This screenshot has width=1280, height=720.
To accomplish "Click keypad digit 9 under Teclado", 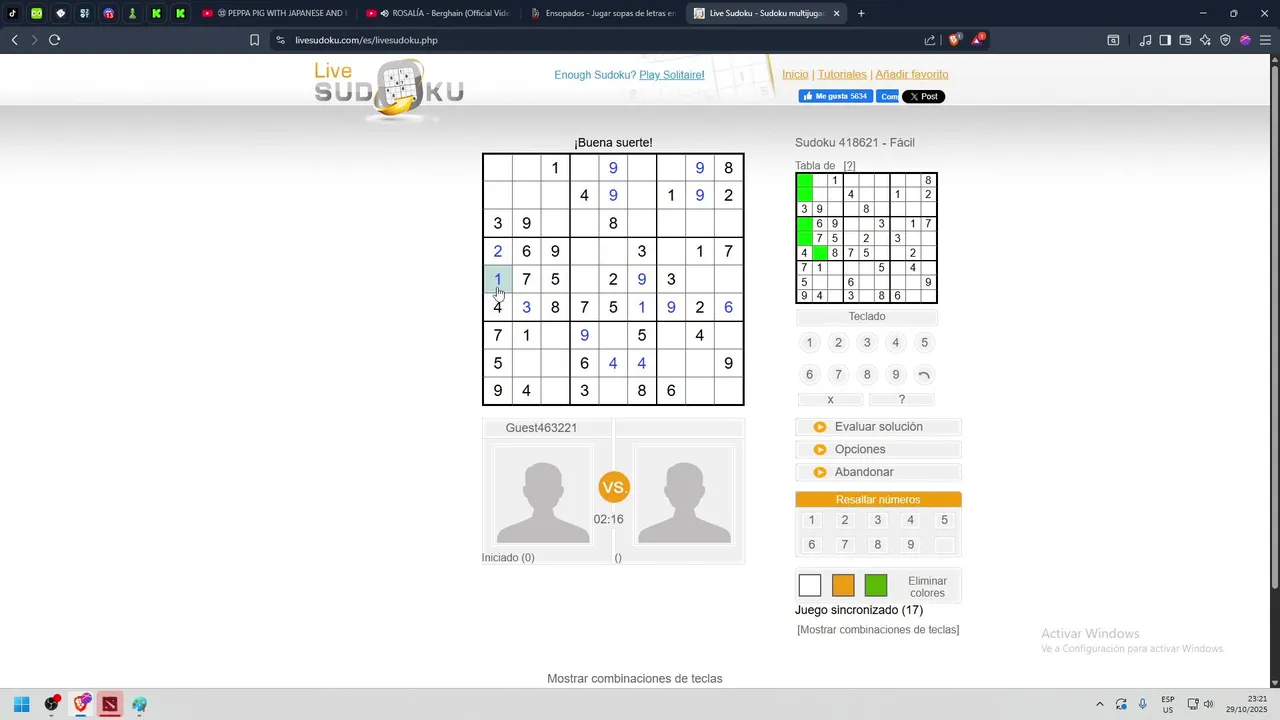I will [x=896, y=375].
